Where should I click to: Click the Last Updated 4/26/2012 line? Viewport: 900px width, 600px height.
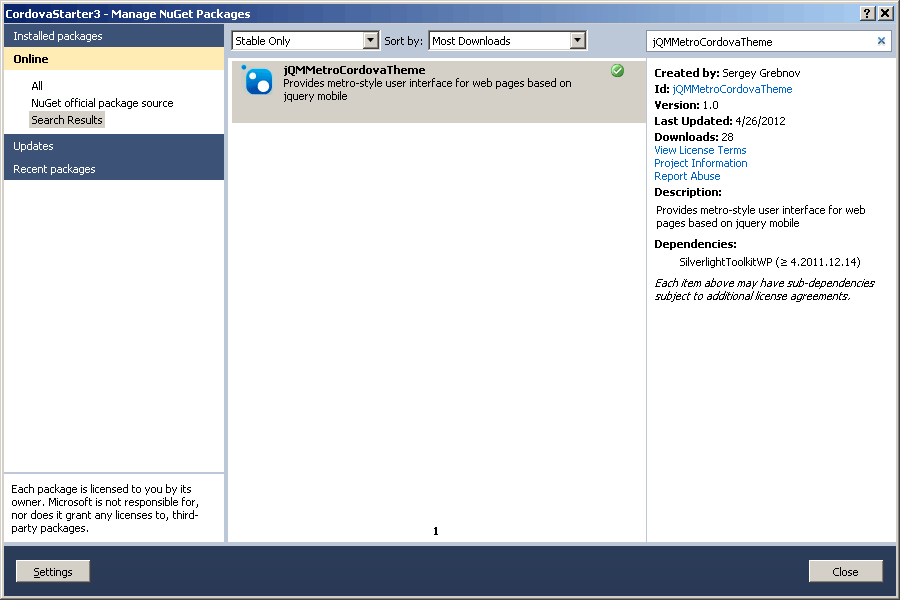pos(720,121)
